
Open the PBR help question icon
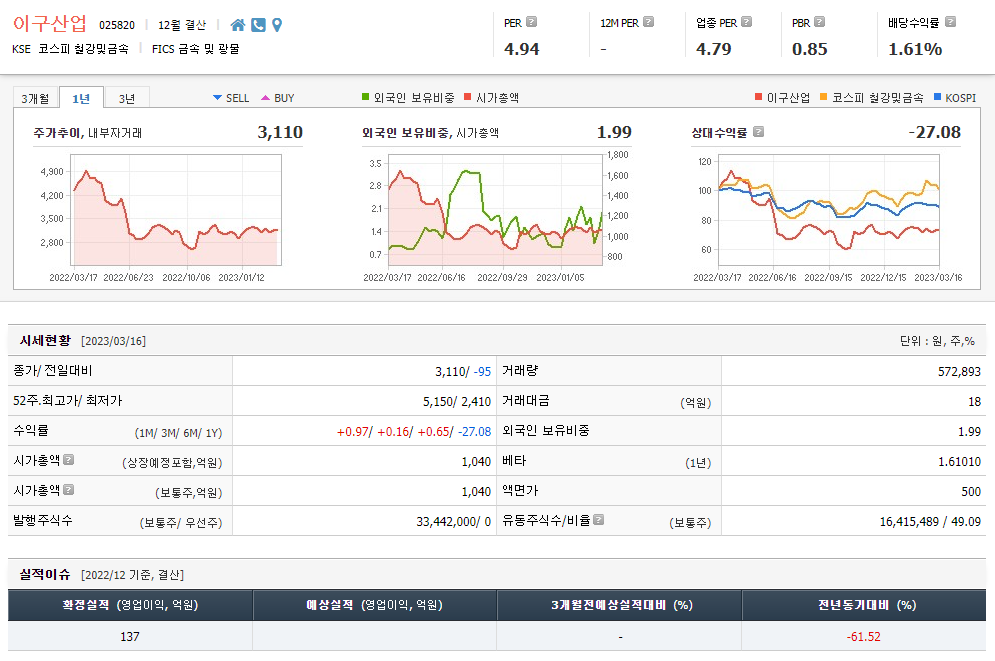pos(820,22)
